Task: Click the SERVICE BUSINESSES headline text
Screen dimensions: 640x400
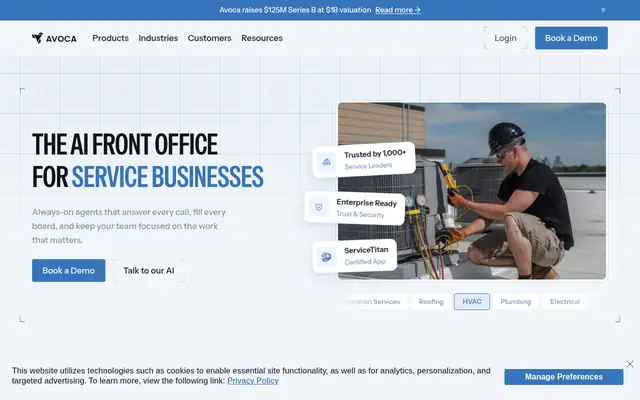Action: coord(167,177)
